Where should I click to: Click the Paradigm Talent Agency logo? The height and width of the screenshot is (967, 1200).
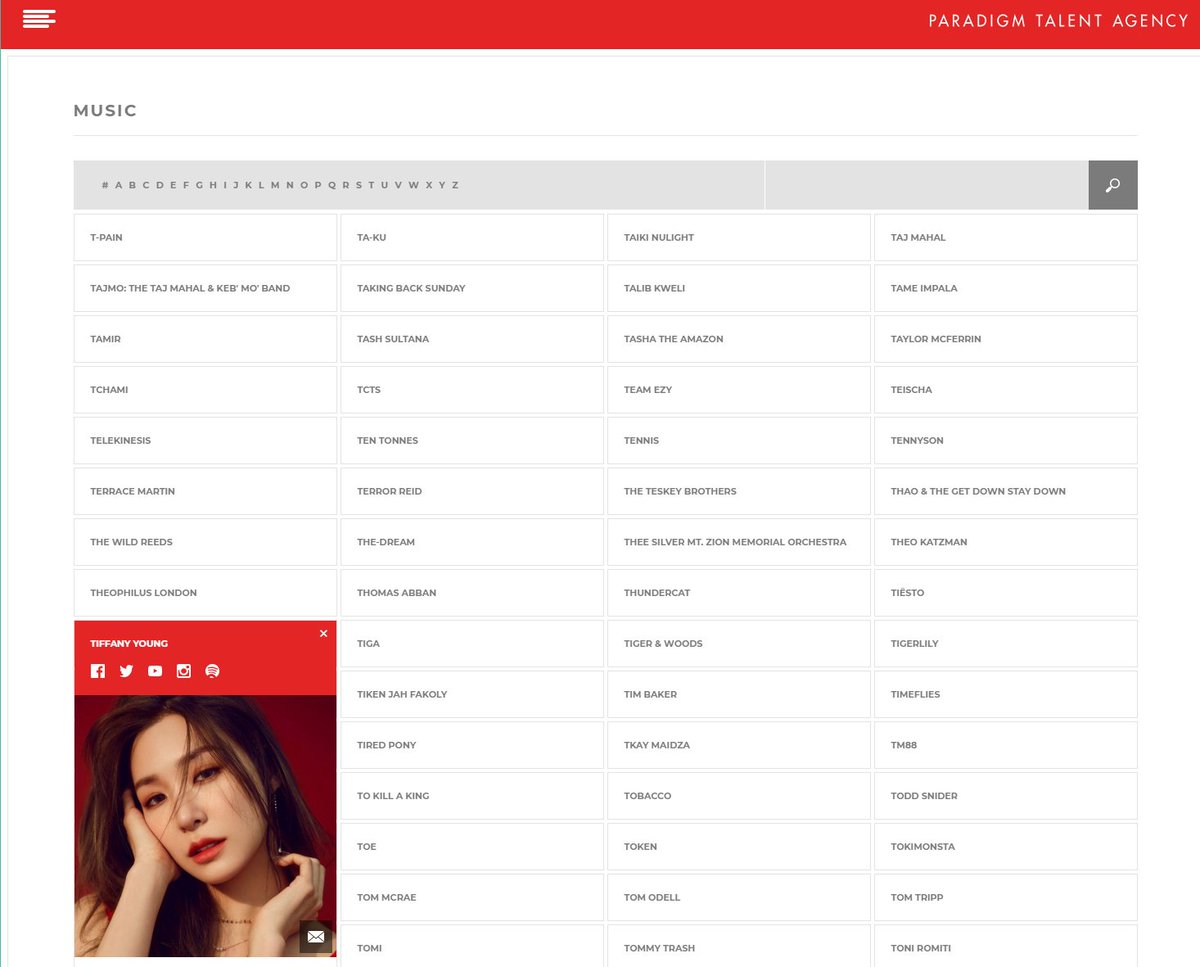[1058, 21]
